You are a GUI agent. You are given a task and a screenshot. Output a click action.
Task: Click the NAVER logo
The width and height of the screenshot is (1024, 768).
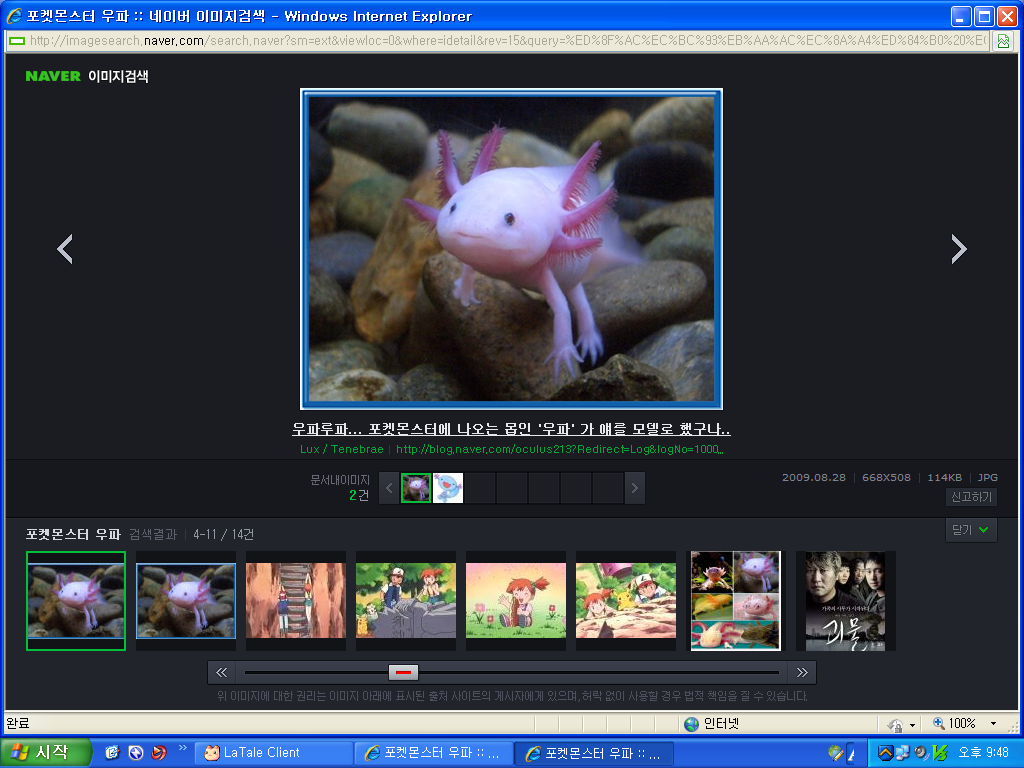point(53,76)
